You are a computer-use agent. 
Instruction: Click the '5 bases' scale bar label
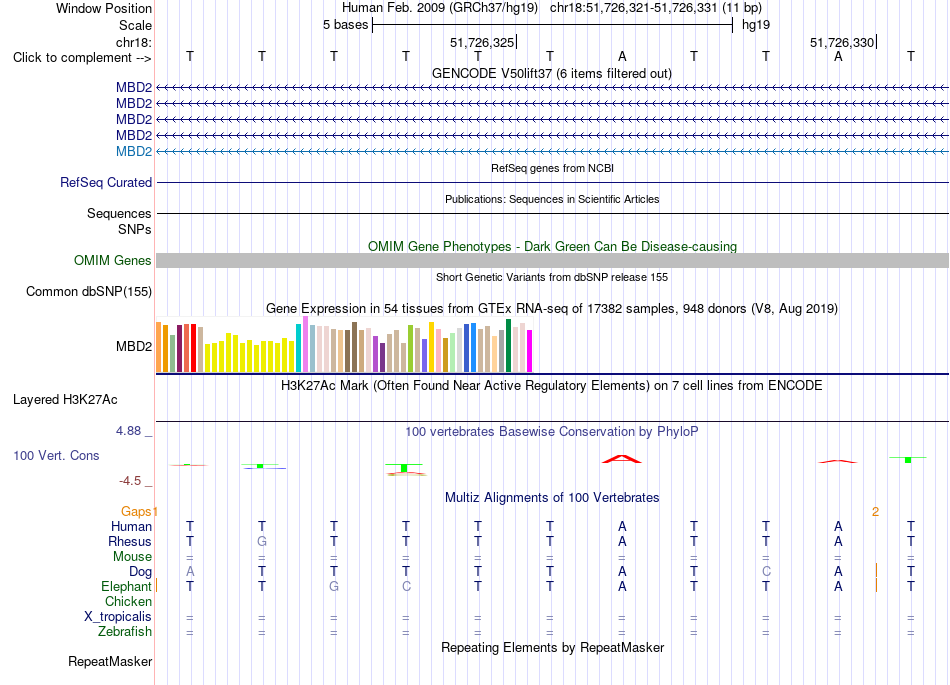(x=345, y=25)
